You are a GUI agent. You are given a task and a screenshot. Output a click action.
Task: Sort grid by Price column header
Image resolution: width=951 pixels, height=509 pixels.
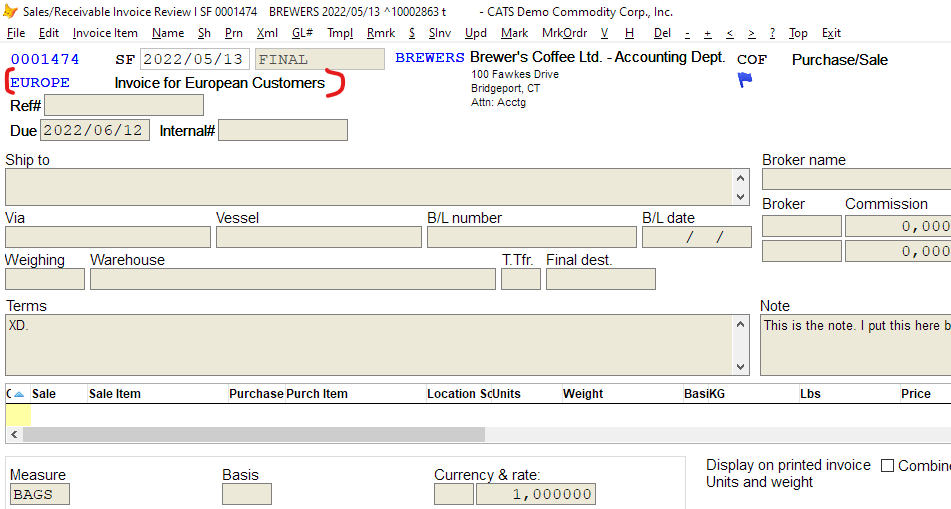[x=916, y=394]
